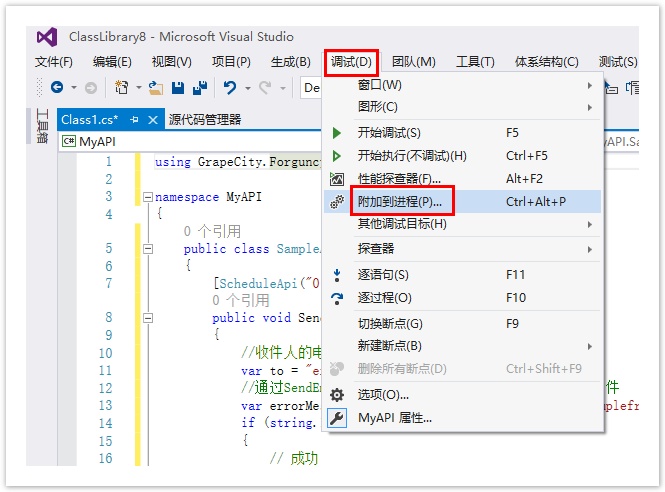
Task: Open the De... configuration combo box
Action: click(311, 88)
